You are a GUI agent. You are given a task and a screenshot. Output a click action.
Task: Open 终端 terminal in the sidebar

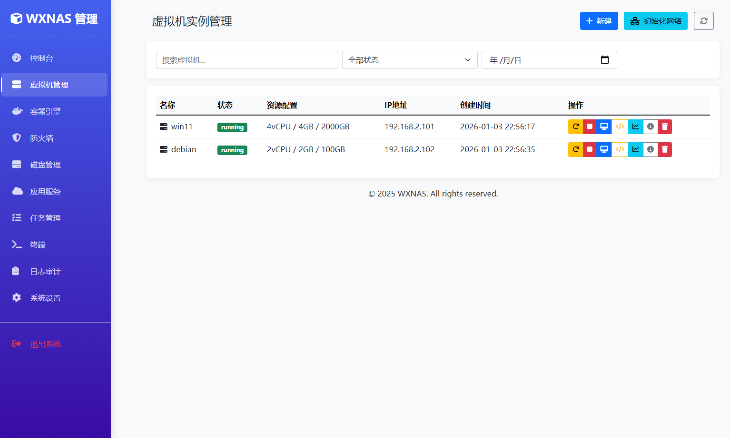click(54, 244)
